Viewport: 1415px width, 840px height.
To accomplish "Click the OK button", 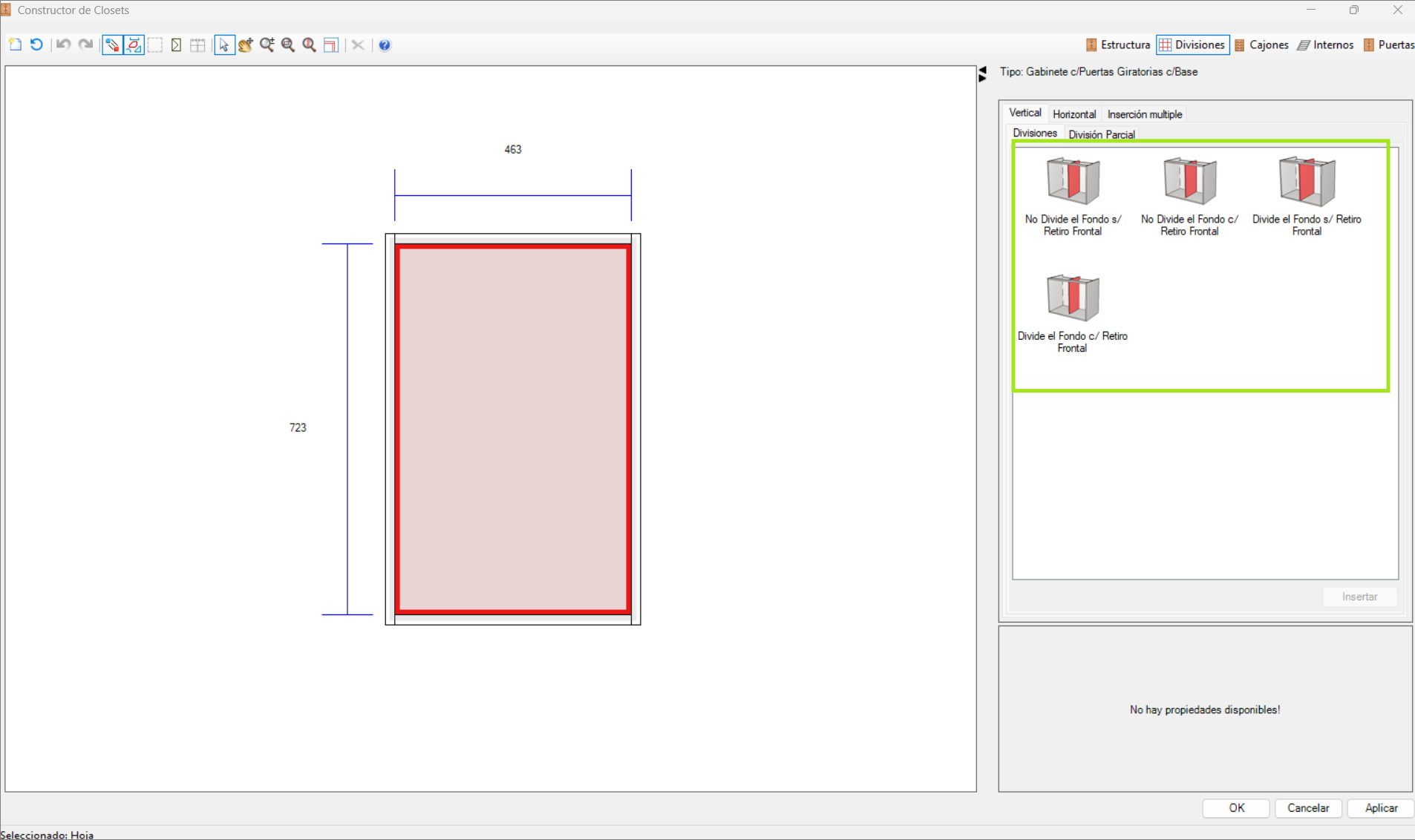I will point(1236,808).
